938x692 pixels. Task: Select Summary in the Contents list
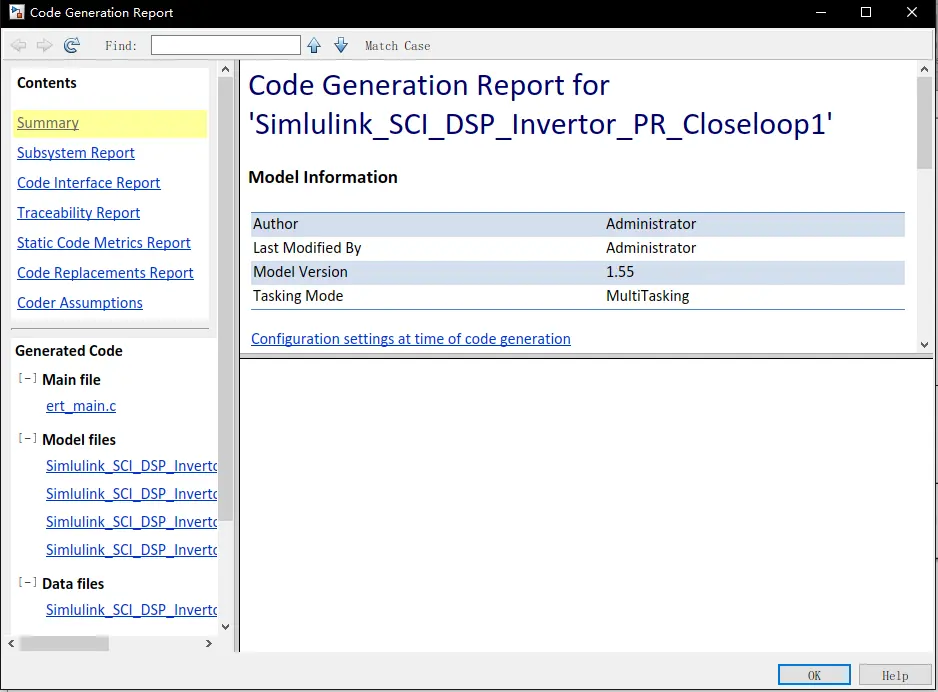pos(48,123)
